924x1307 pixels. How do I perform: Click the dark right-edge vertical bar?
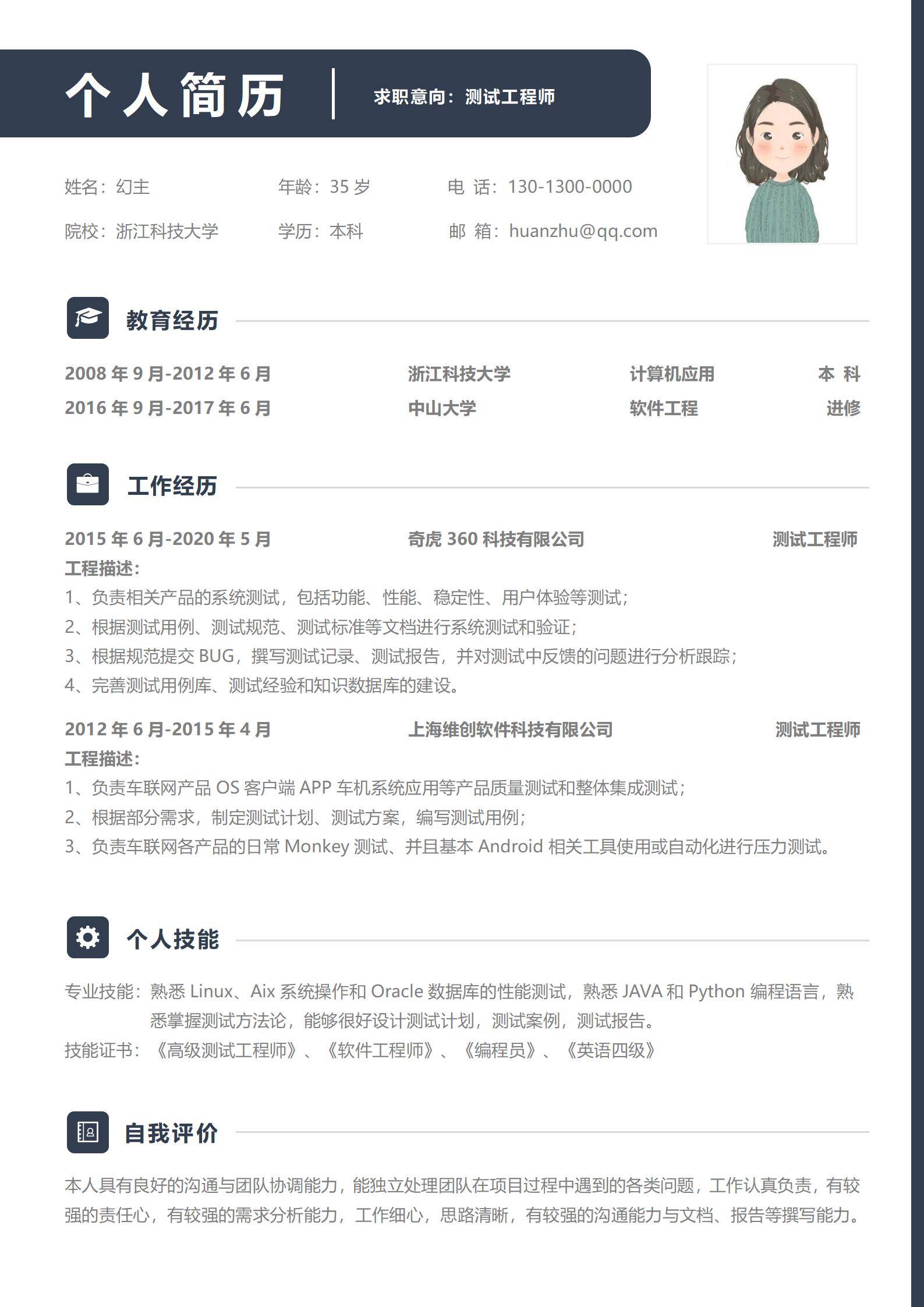tap(918, 653)
